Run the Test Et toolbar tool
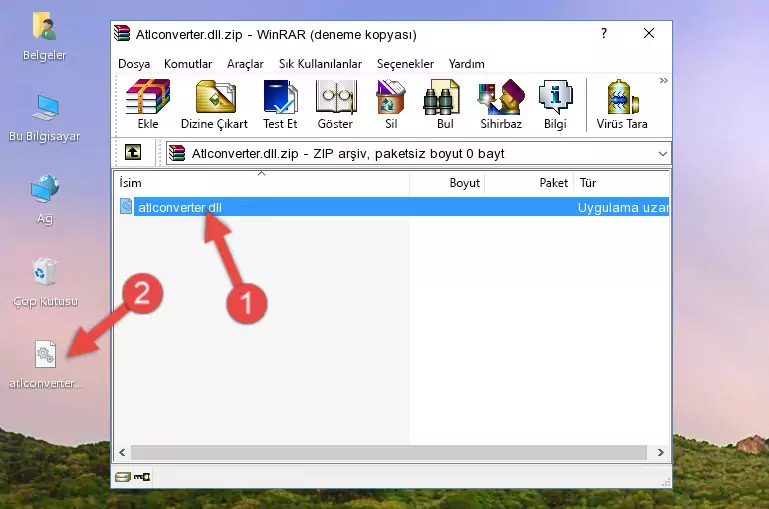Screen dimensions: 769x509 coord(280,104)
